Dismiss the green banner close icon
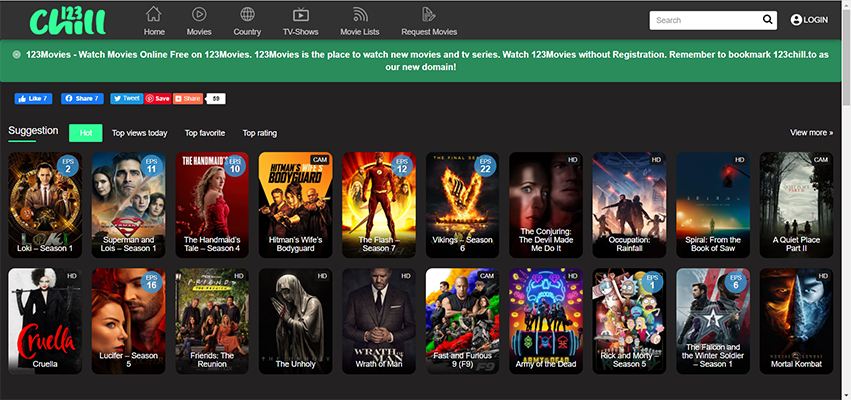Screen dimensions: 851x400 tap(16, 54)
